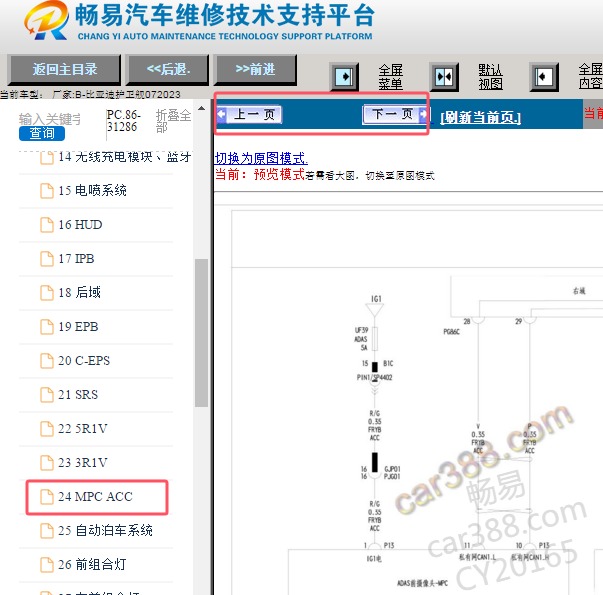
Task: Open tree item 23 3R1V
Action: pyautogui.click(x=83, y=462)
